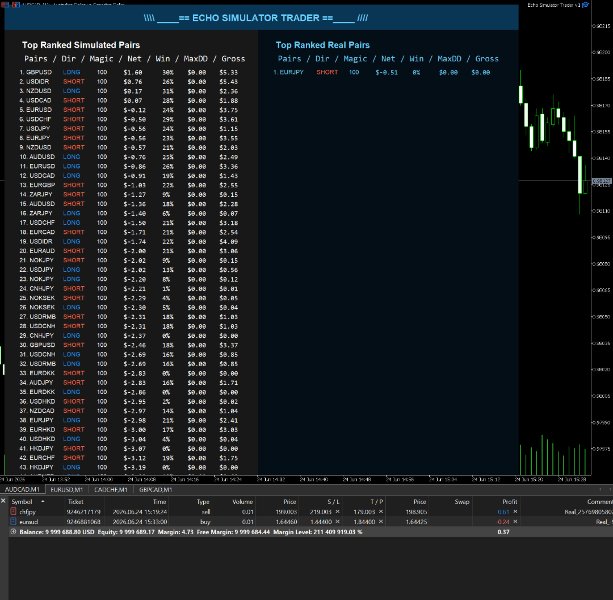The image size is (613, 600).
Task: Select row 18 EURCAD SHORT
Action: pos(129,232)
